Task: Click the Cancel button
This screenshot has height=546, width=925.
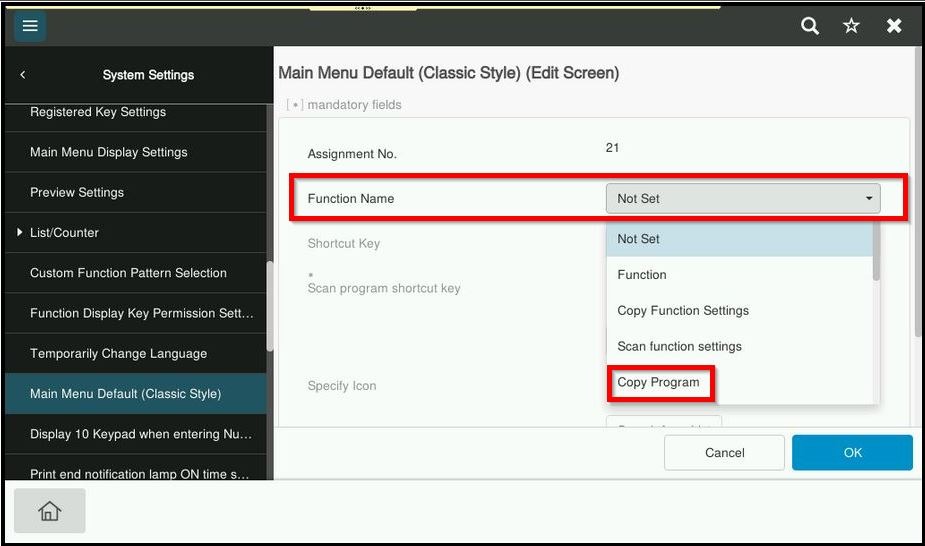Action: pyautogui.click(x=724, y=452)
